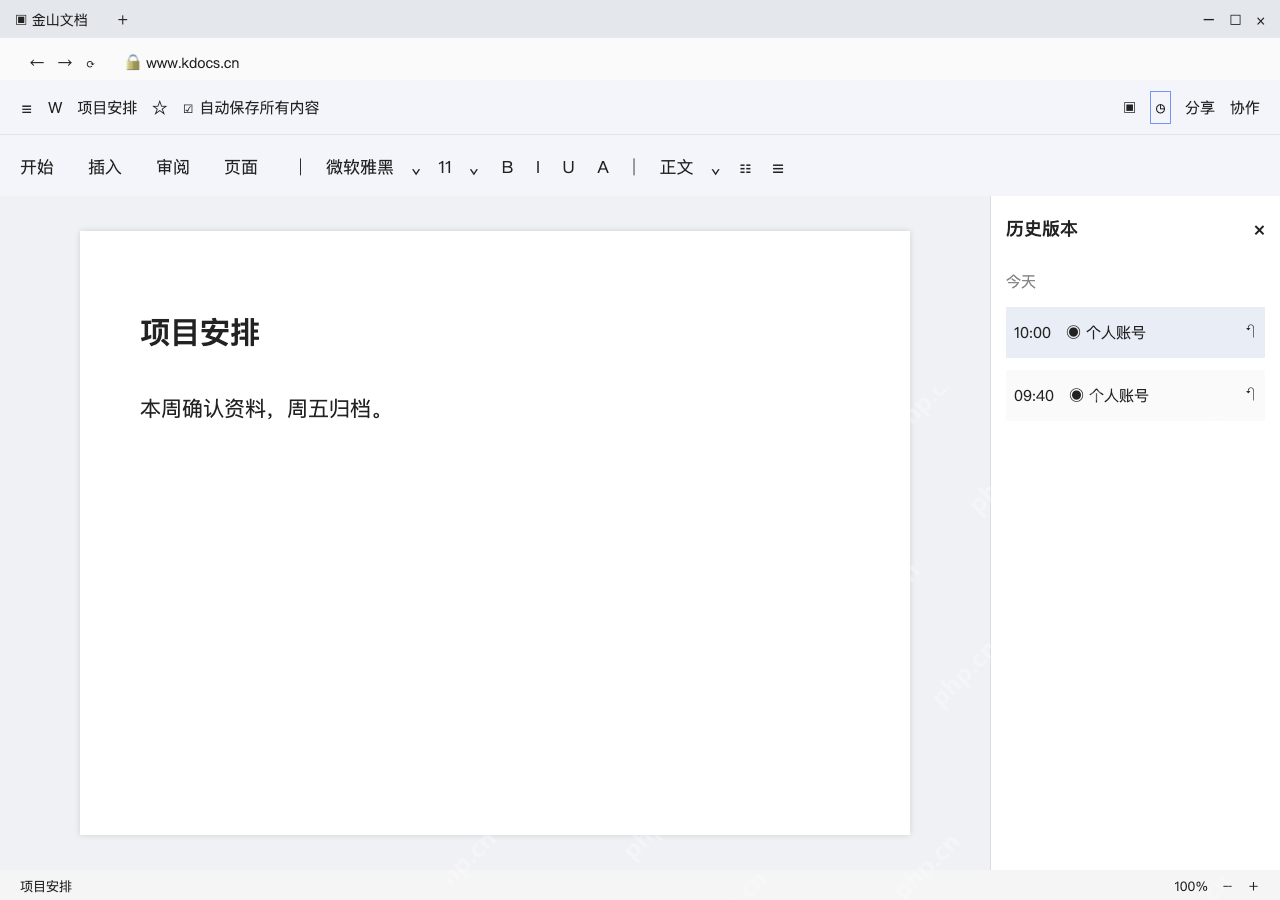Toggle the history version clock icon
The height and width of the screenshot is (900, 1280).
1160,108
